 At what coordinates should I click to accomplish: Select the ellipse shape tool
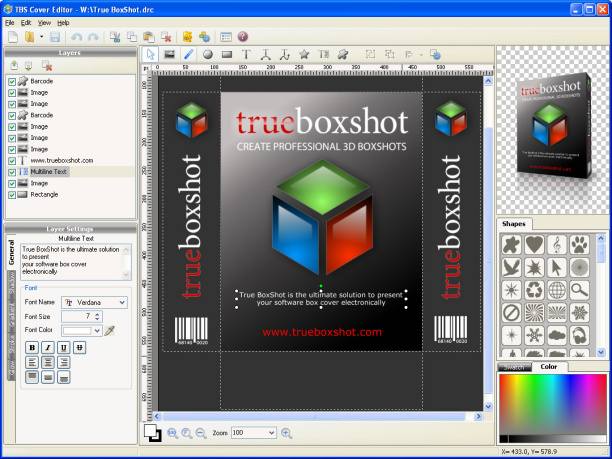click(x=208, y=55)
